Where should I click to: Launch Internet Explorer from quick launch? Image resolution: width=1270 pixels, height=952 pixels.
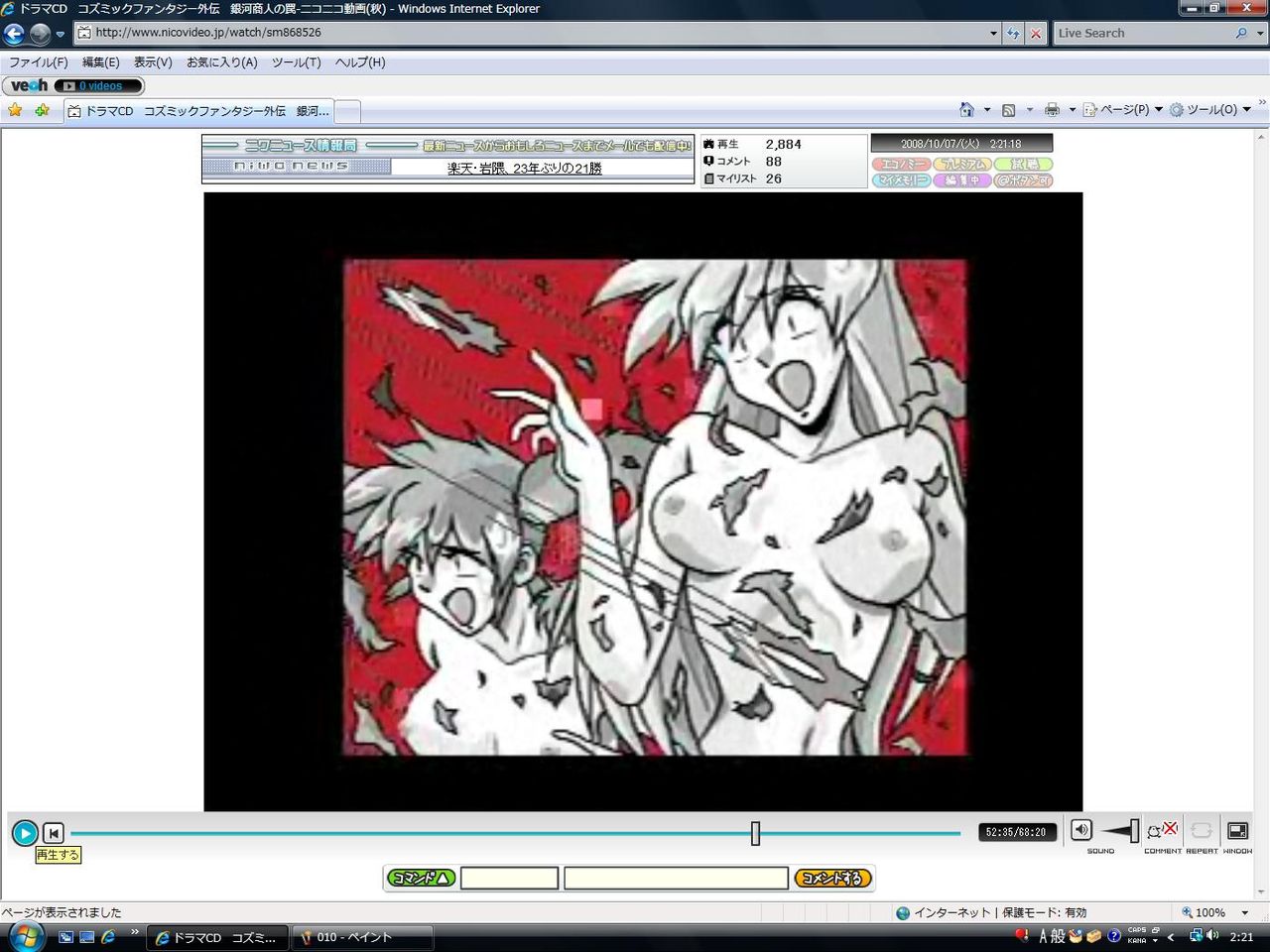pos(108,937)
